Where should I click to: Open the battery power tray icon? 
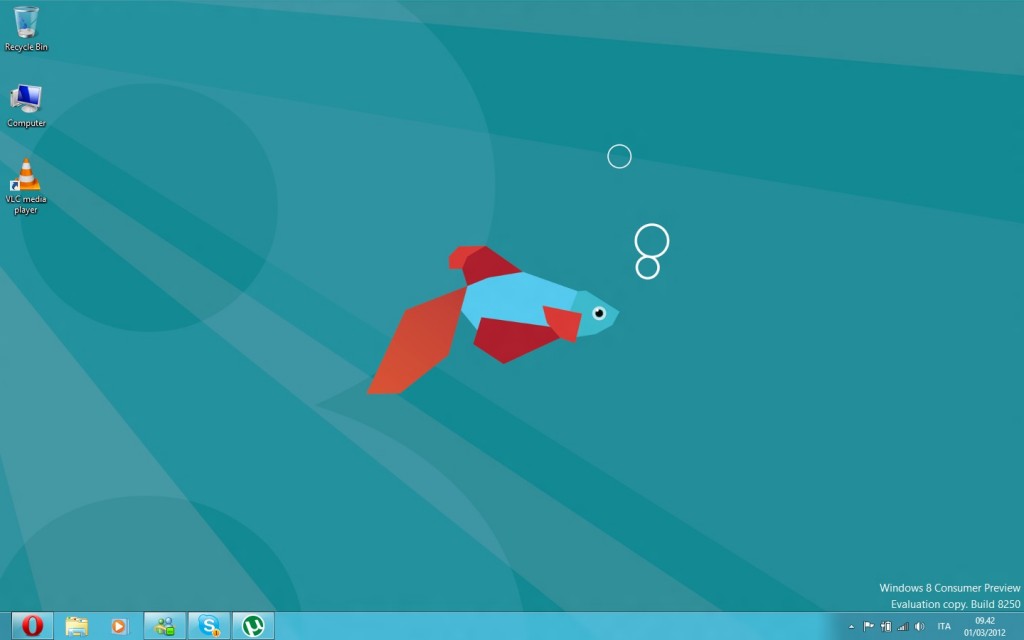886,626
